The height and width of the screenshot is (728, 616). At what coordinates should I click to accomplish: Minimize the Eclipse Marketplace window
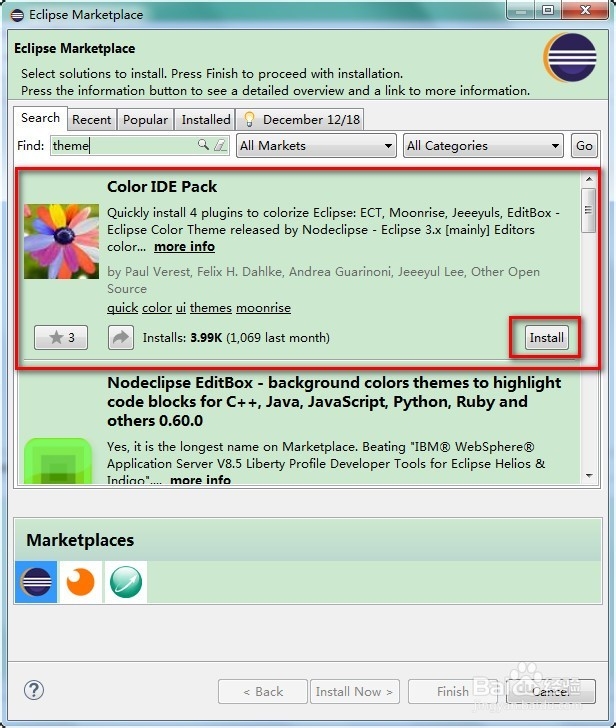[521, 10]
